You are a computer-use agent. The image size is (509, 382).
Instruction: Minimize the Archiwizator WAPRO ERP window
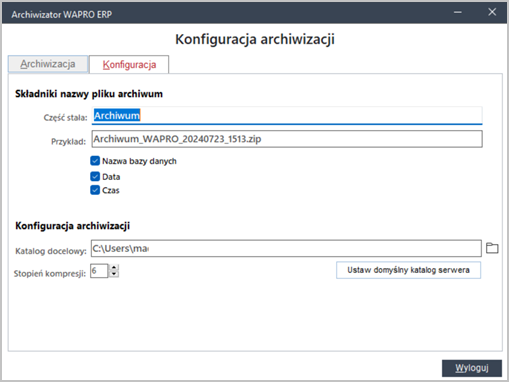click(x=458, y=12)
